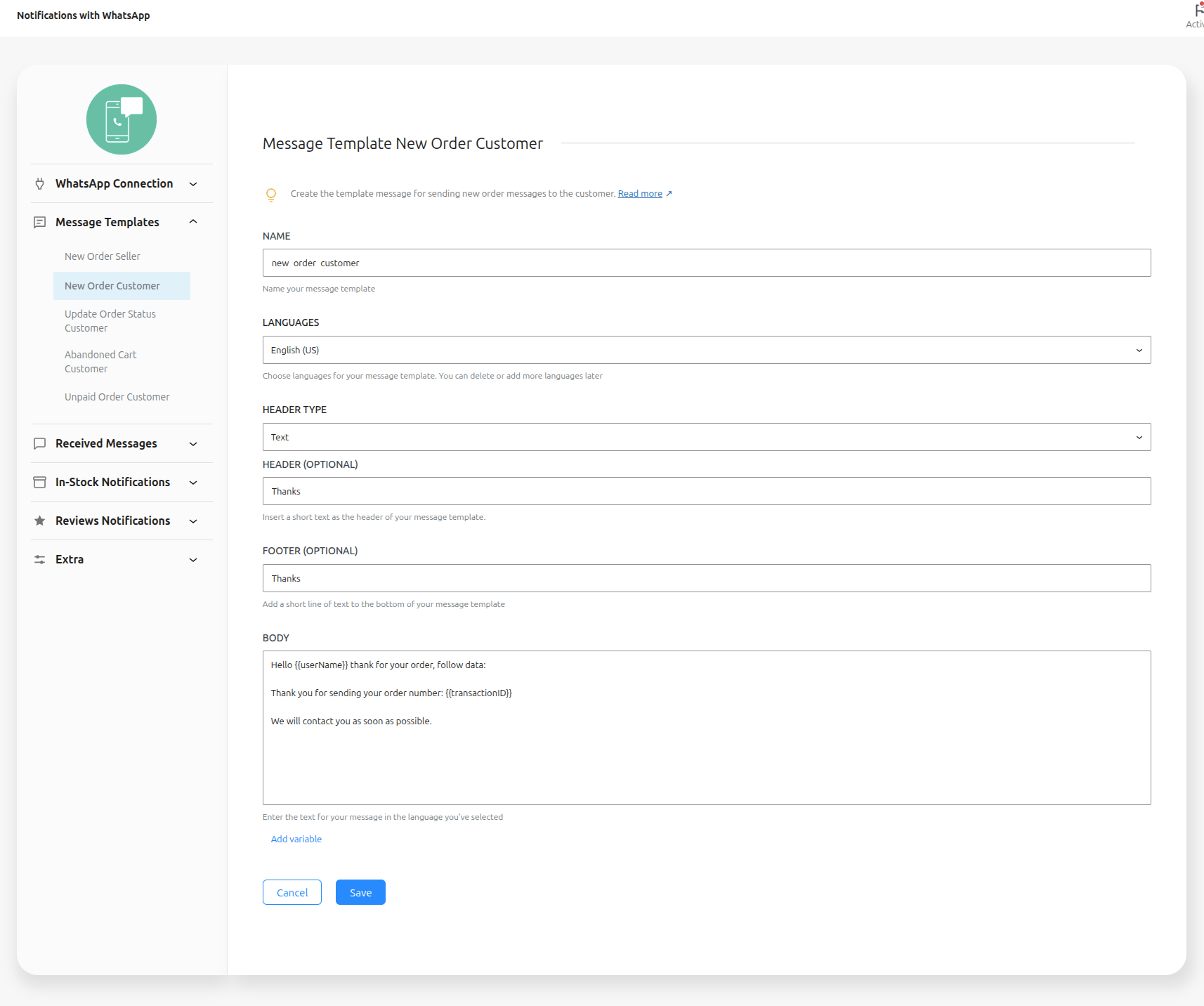Follow the Read more link

pyautogui.click(x=640, y=194)
